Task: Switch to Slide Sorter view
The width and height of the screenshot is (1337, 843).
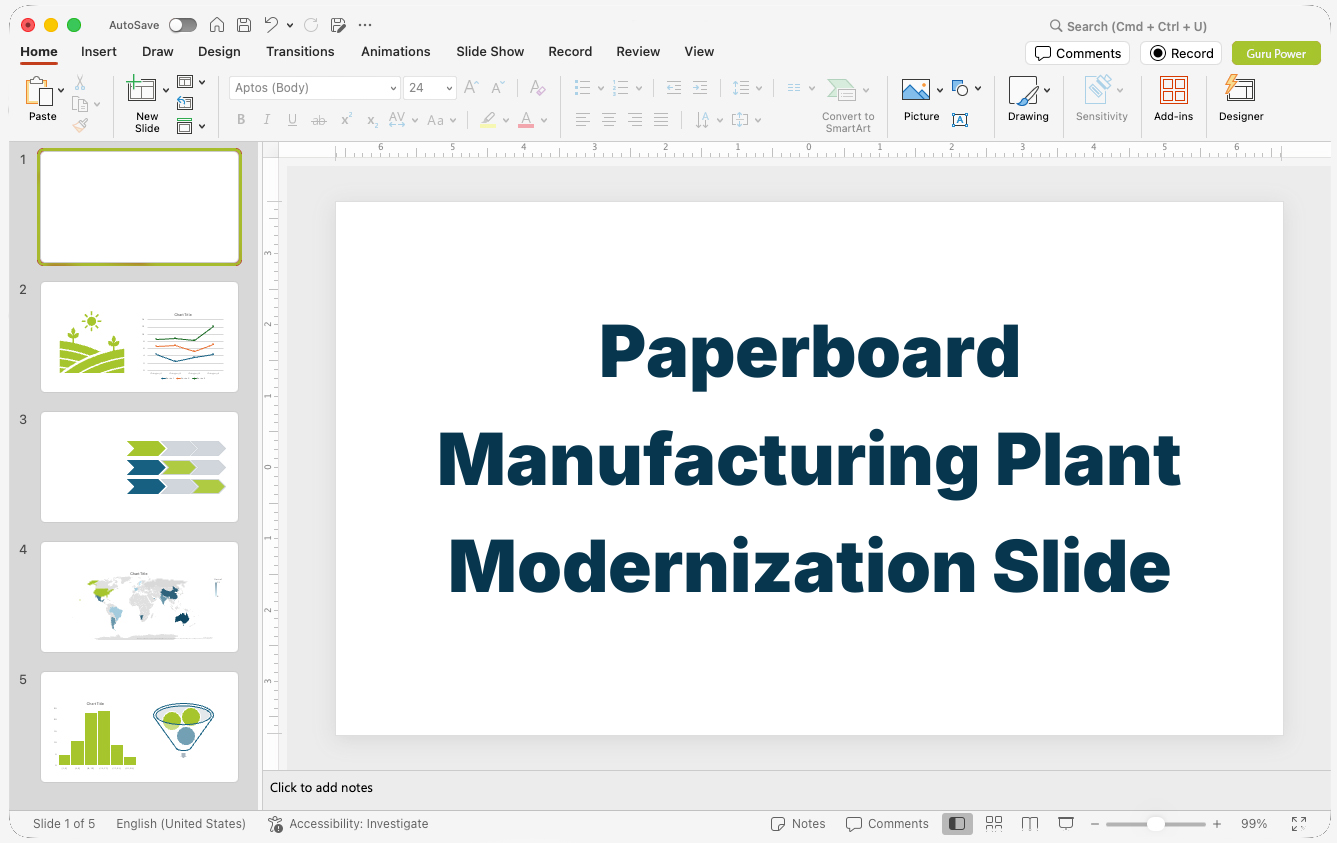Action: pyautogui.click(x=994, y=824)
